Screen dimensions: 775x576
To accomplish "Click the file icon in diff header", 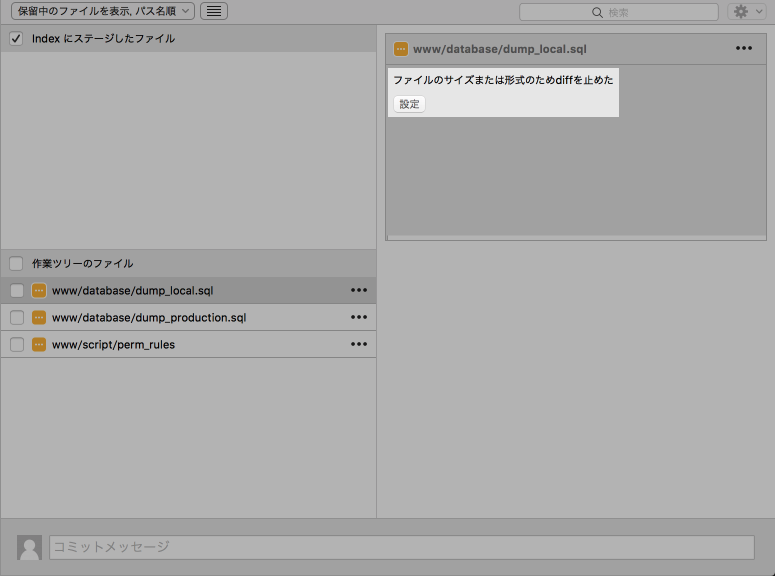I will click(401, 49).
